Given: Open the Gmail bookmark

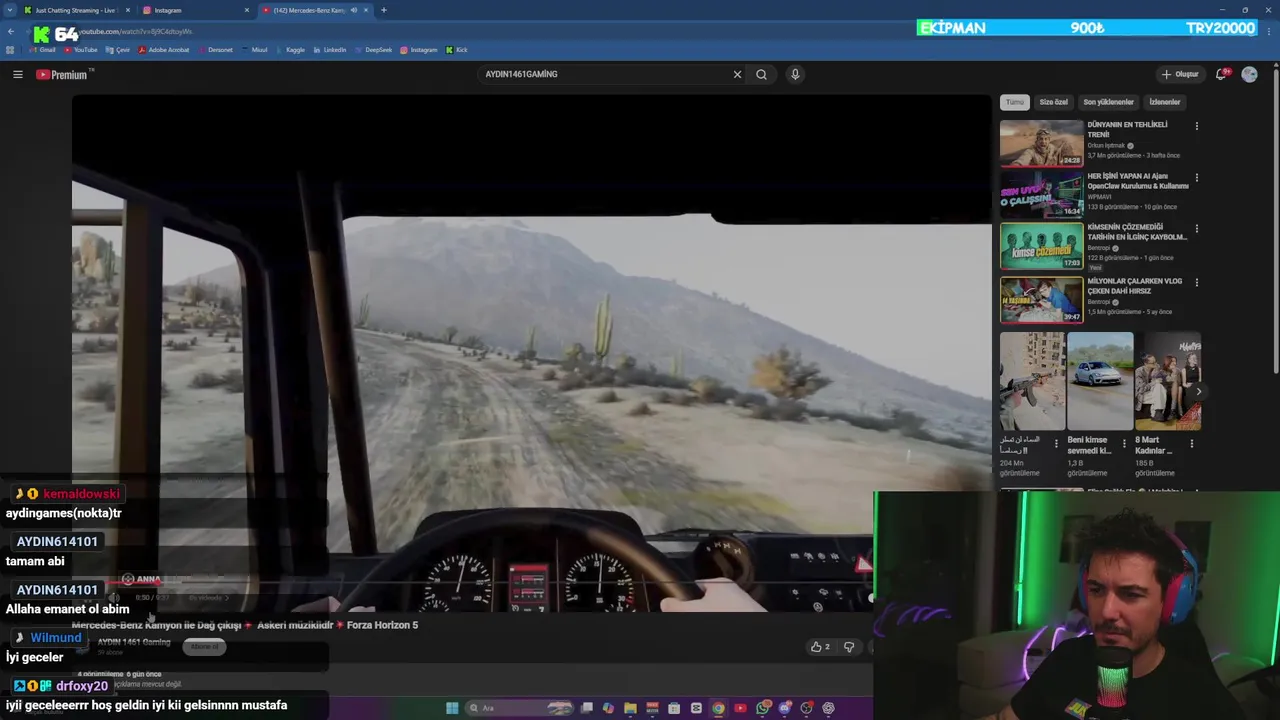Looking at the screenshot, I should click(x=42, y=50).
